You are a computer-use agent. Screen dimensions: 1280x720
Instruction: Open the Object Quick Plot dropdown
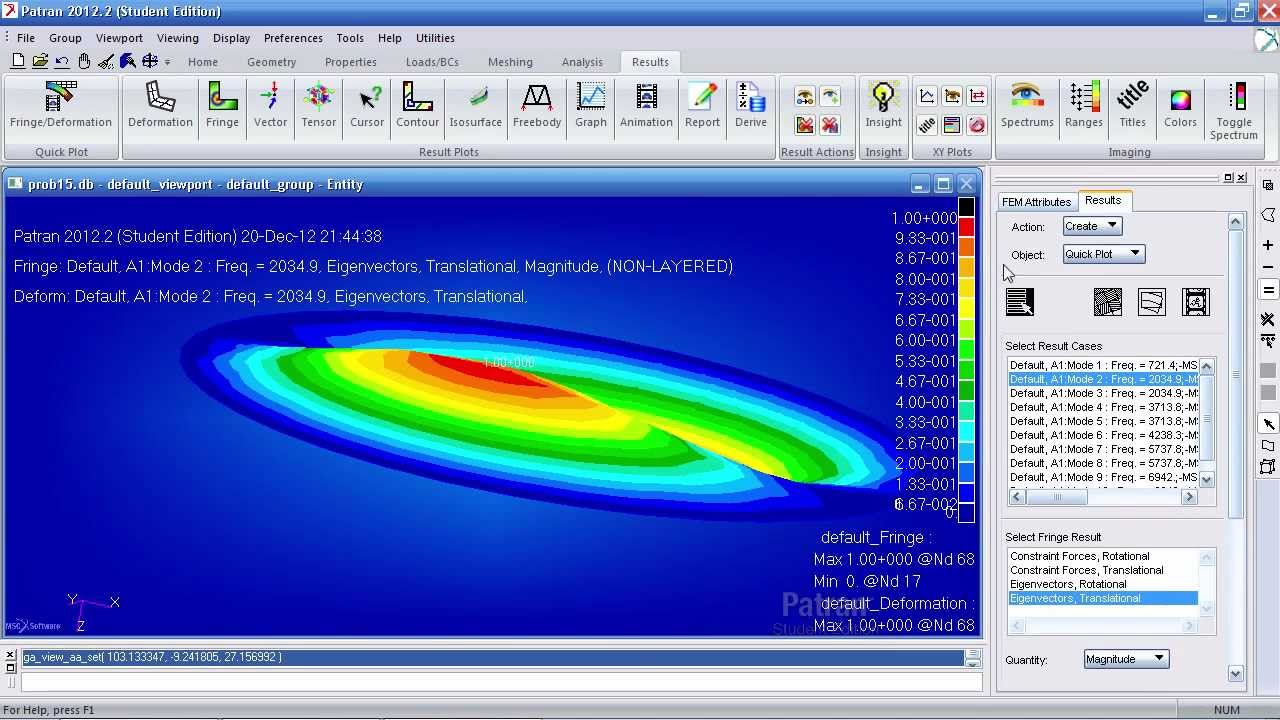tap(1103, 254)
